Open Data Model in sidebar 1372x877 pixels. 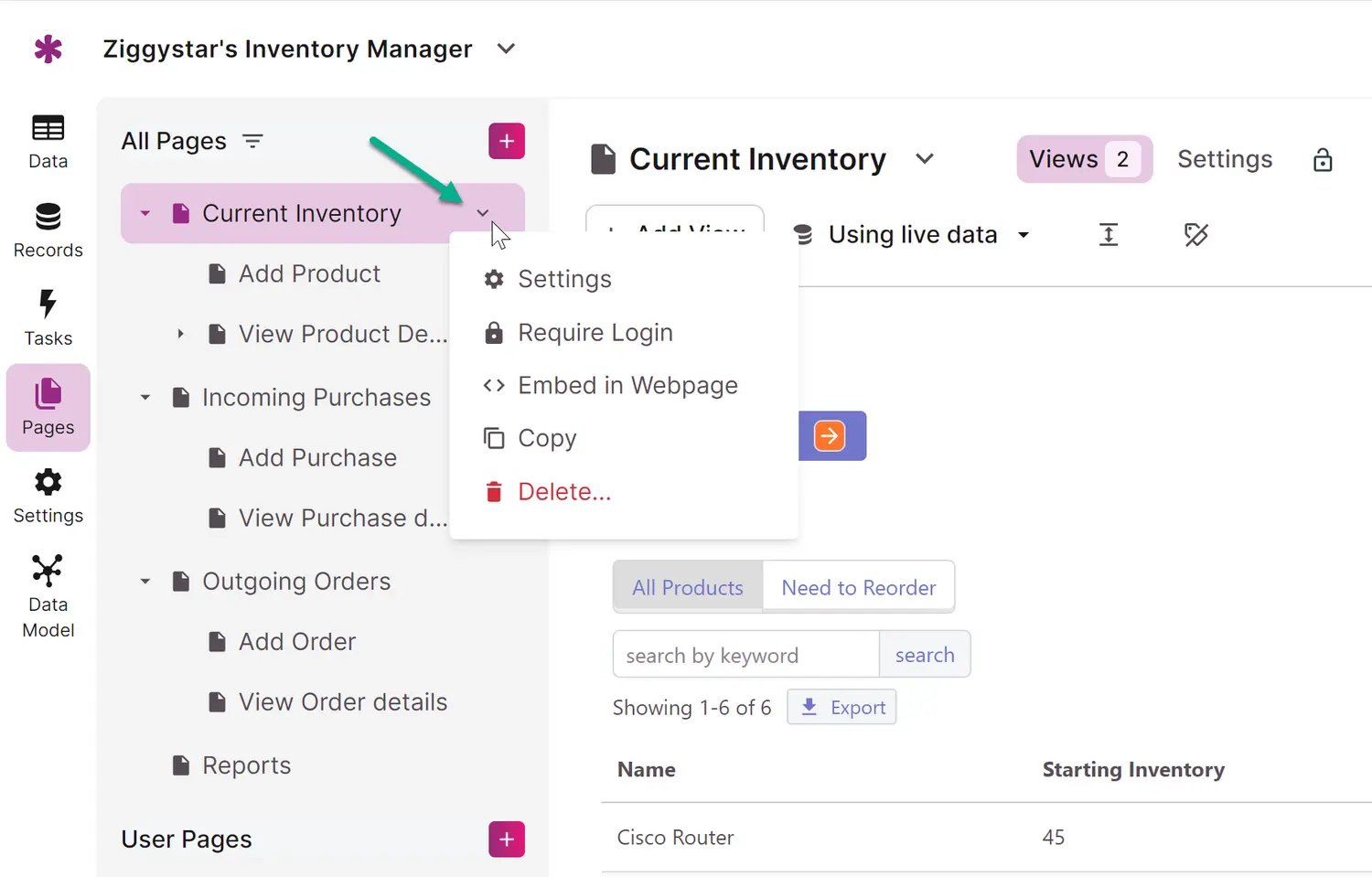(x=48, y=595)
